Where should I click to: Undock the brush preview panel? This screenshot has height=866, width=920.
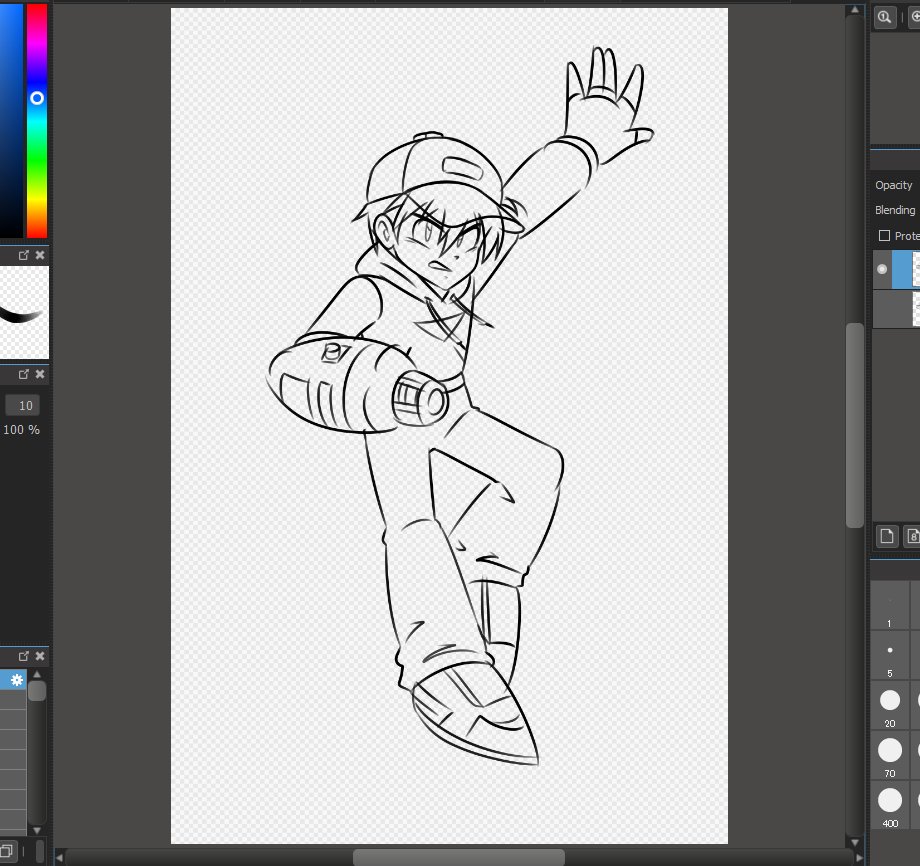pos(23,255)
